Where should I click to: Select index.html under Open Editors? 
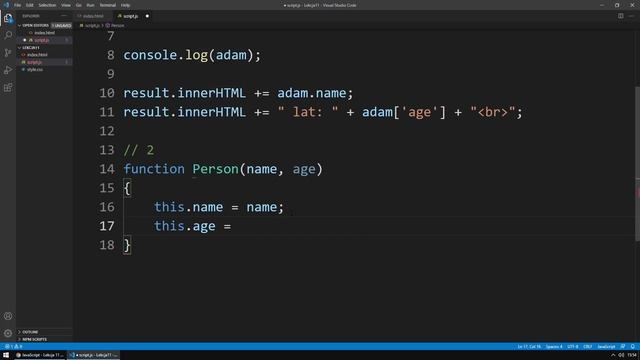pyautogui.click(x=44, y=33)
